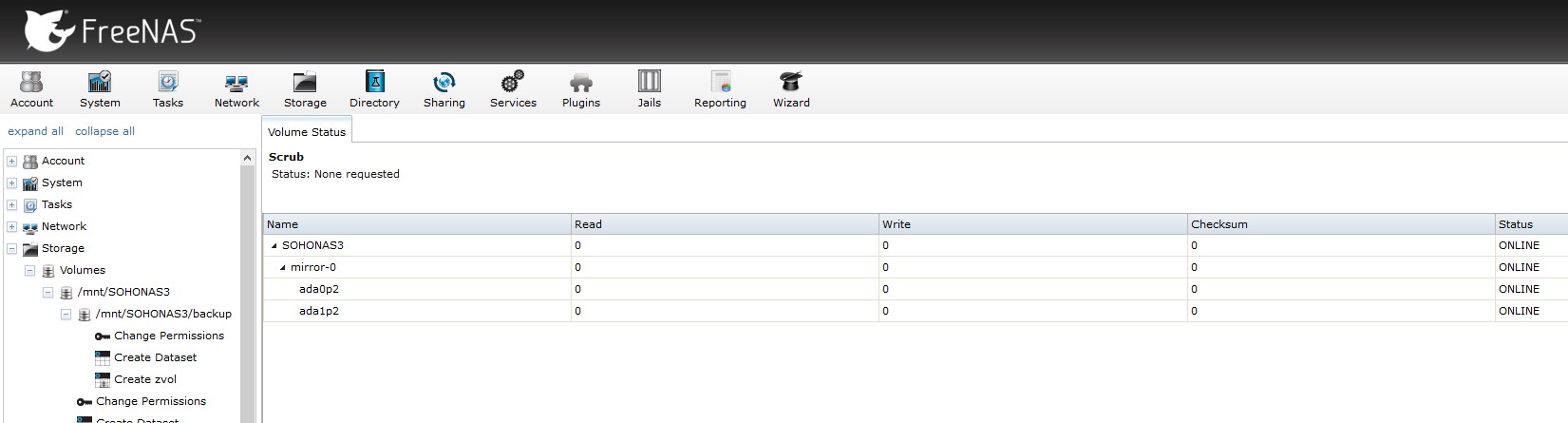Expand the System tree node

tap(11, 183)
